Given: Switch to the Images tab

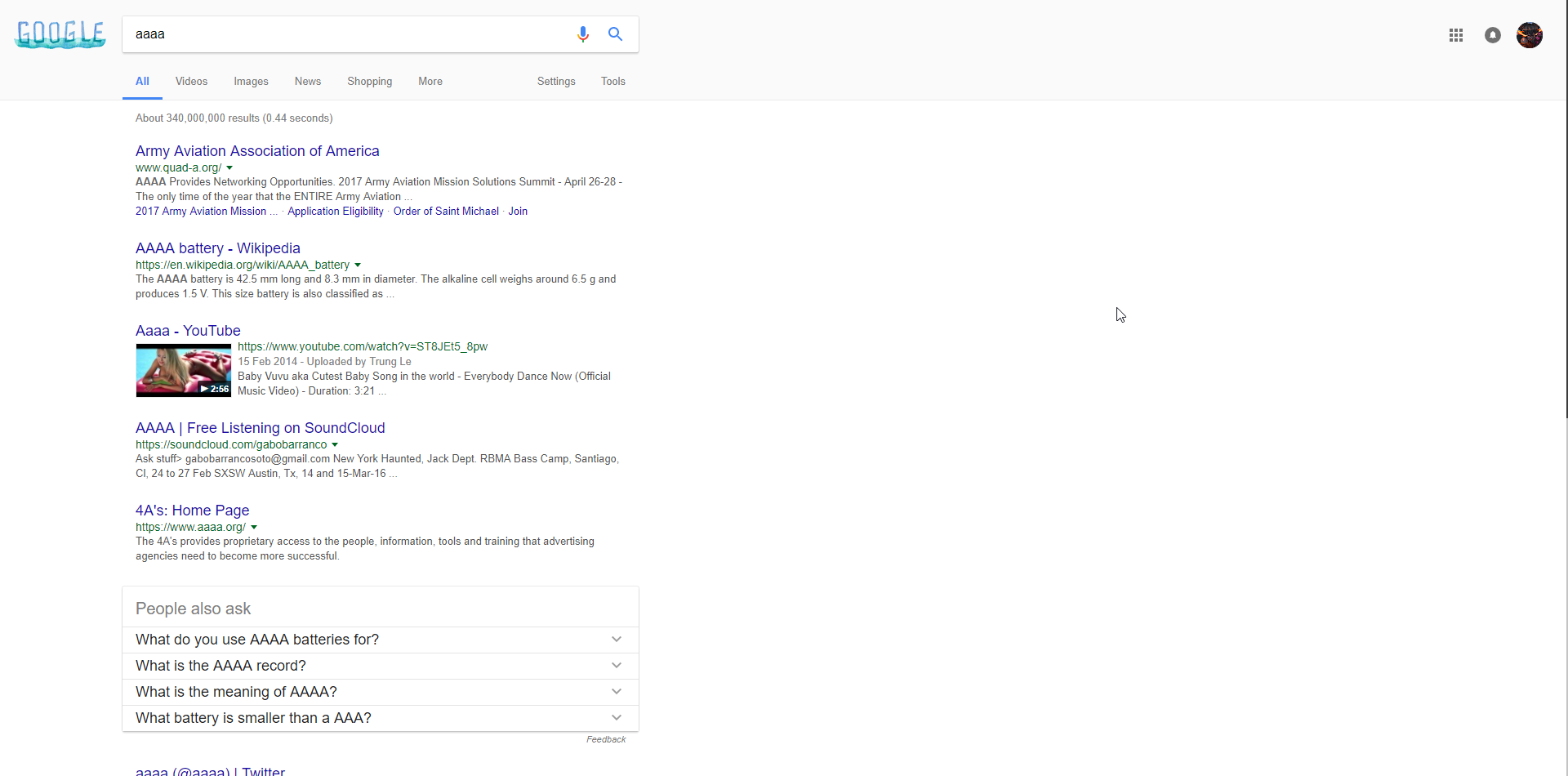Looking at the screenshot, I should coord(251,82).
